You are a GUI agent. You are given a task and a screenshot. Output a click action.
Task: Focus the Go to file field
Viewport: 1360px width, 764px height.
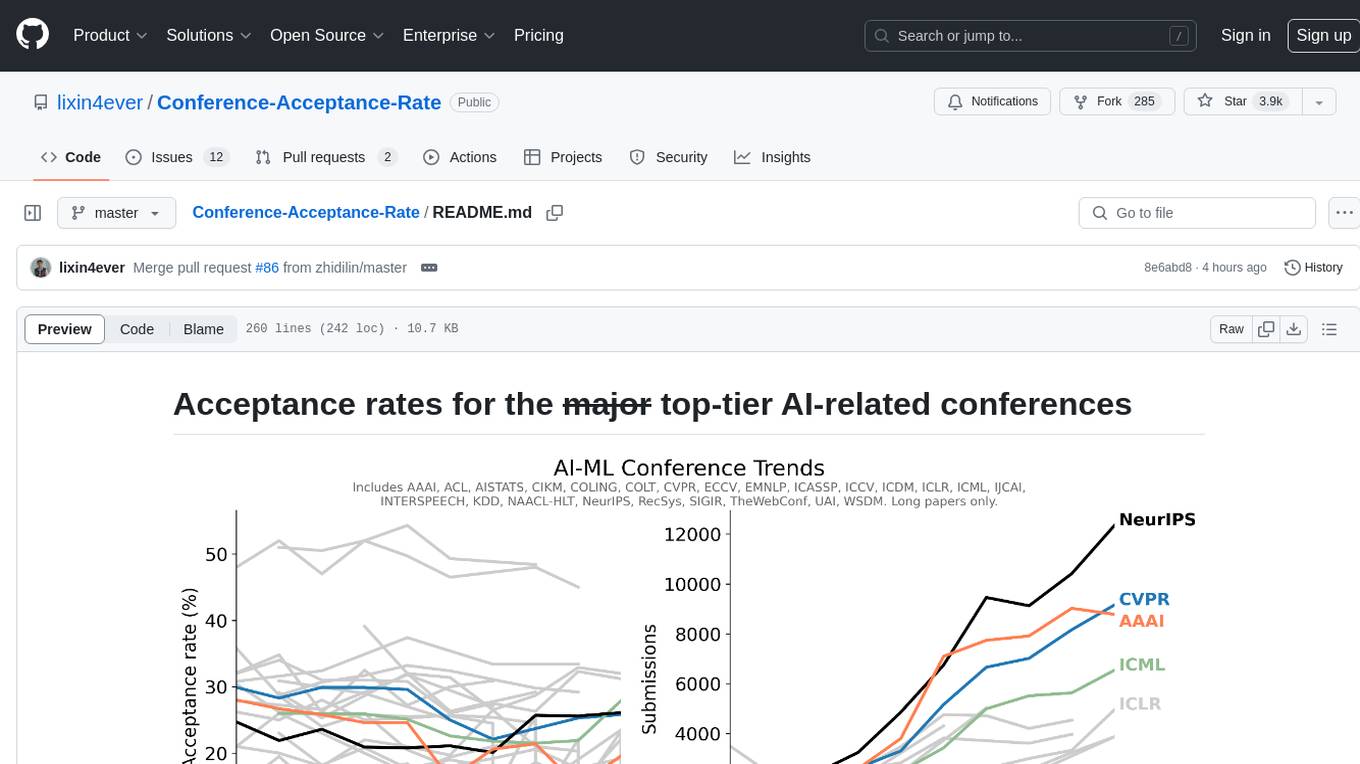click(1197, 213)
